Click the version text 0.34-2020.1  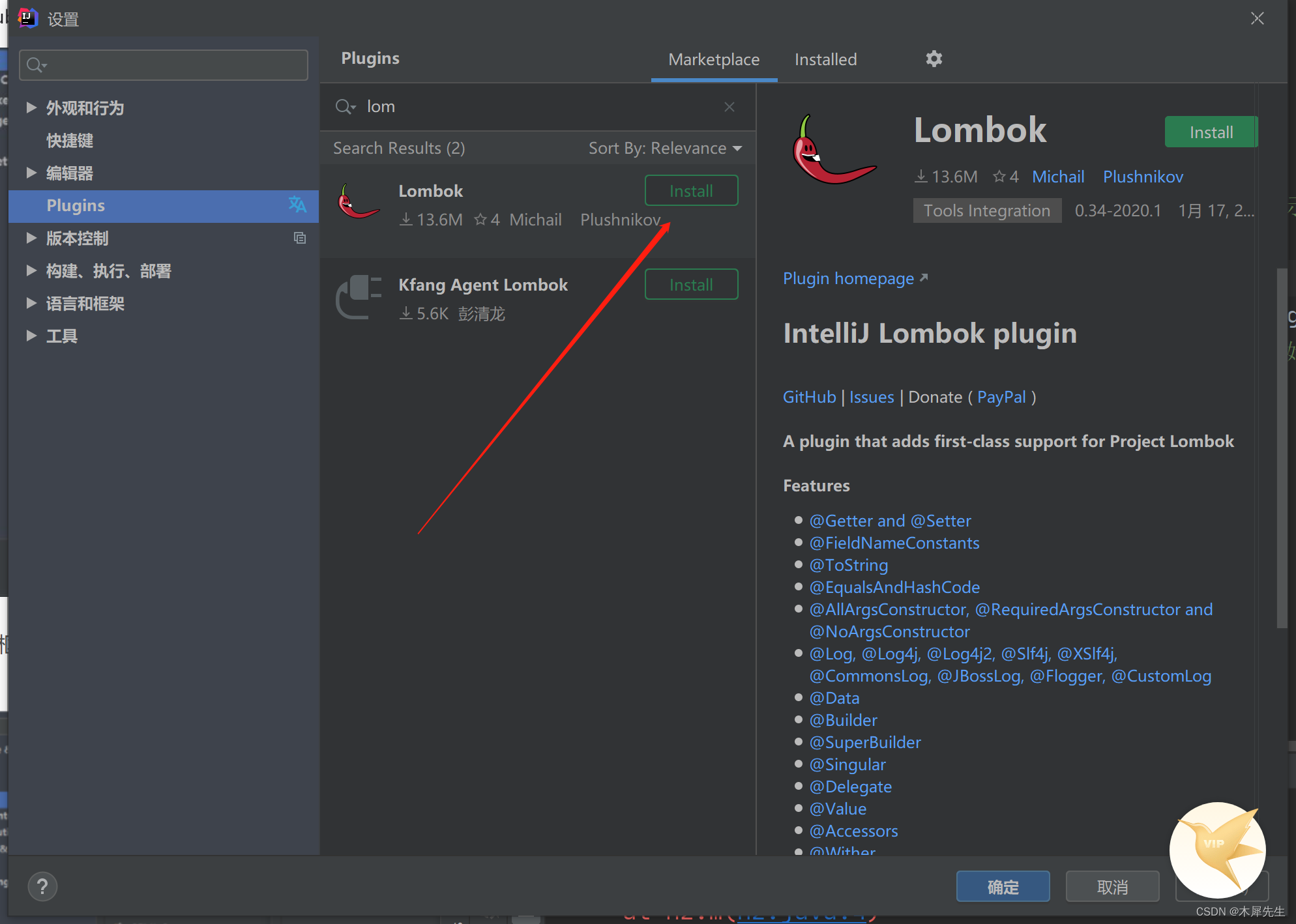click(1118, 210)
